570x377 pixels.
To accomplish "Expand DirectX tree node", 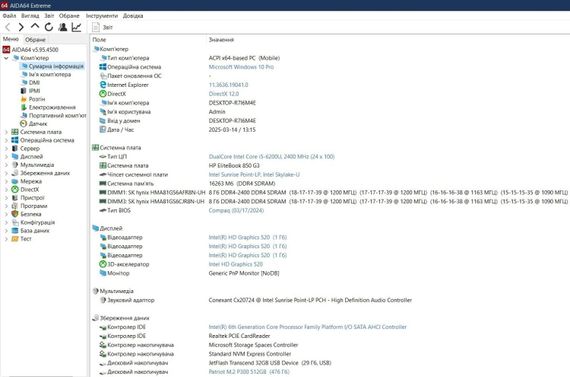I will tap(6, 189).
